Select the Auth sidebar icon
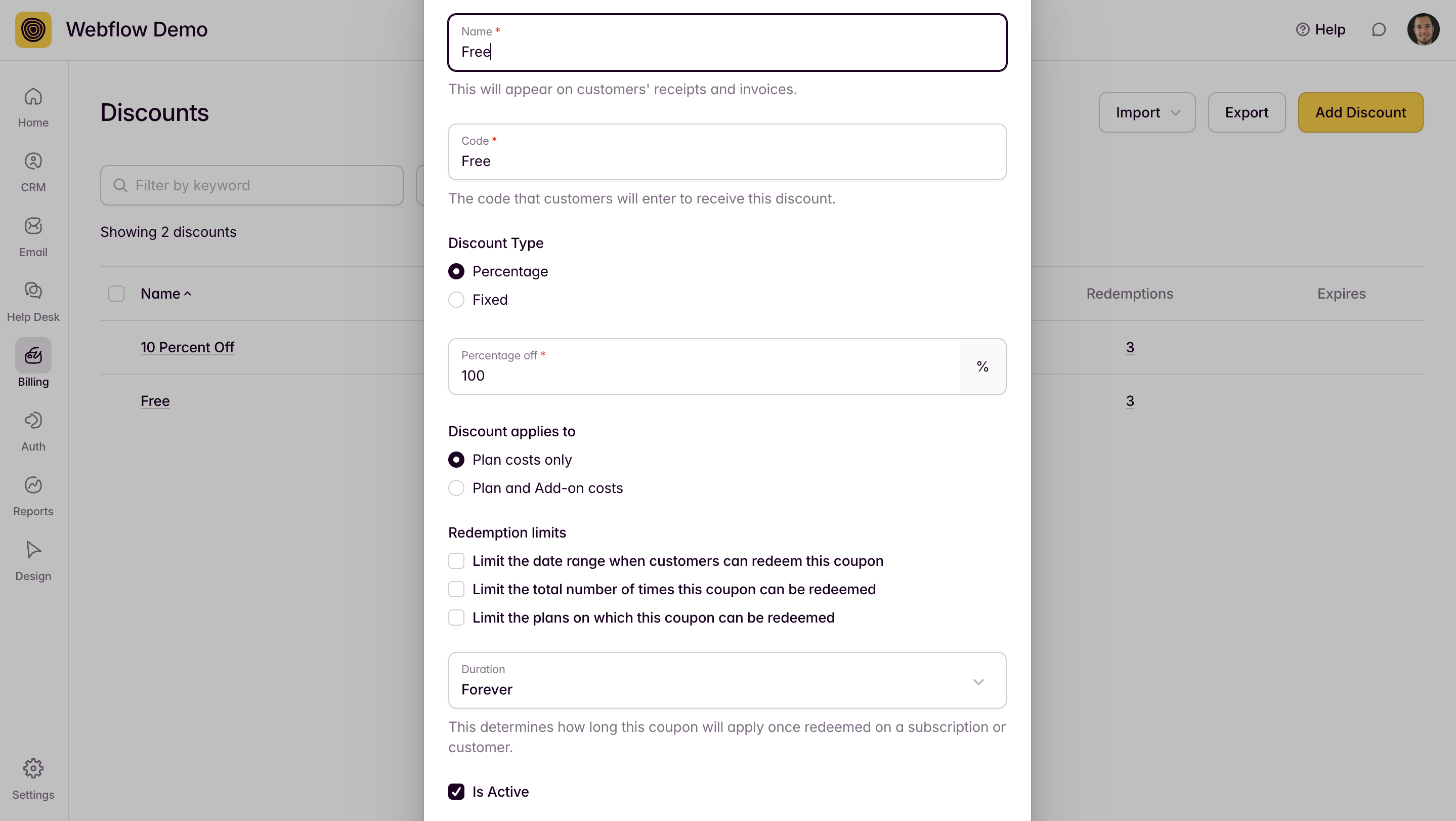The width and height of the screenshot is (1456, 821). point(33,421)
